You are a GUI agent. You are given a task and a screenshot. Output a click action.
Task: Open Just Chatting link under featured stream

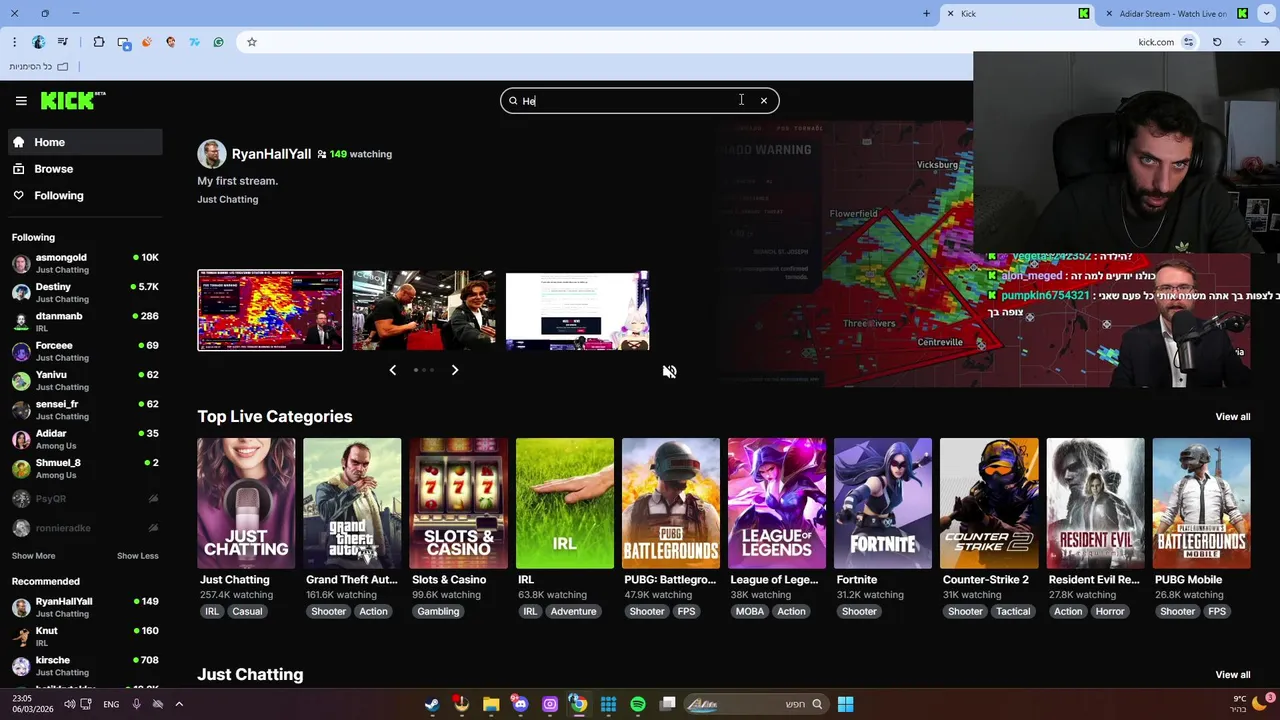coord(228,199)
